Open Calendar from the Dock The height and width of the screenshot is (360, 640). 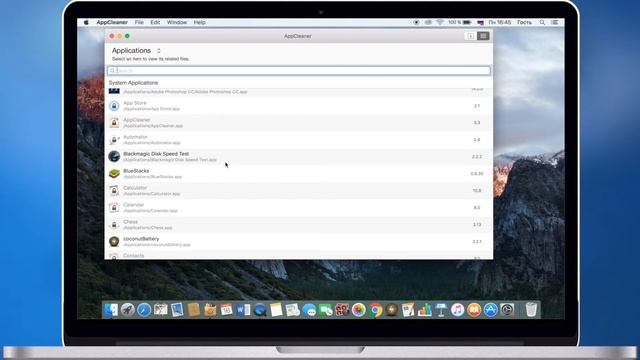tap(227, 310)
